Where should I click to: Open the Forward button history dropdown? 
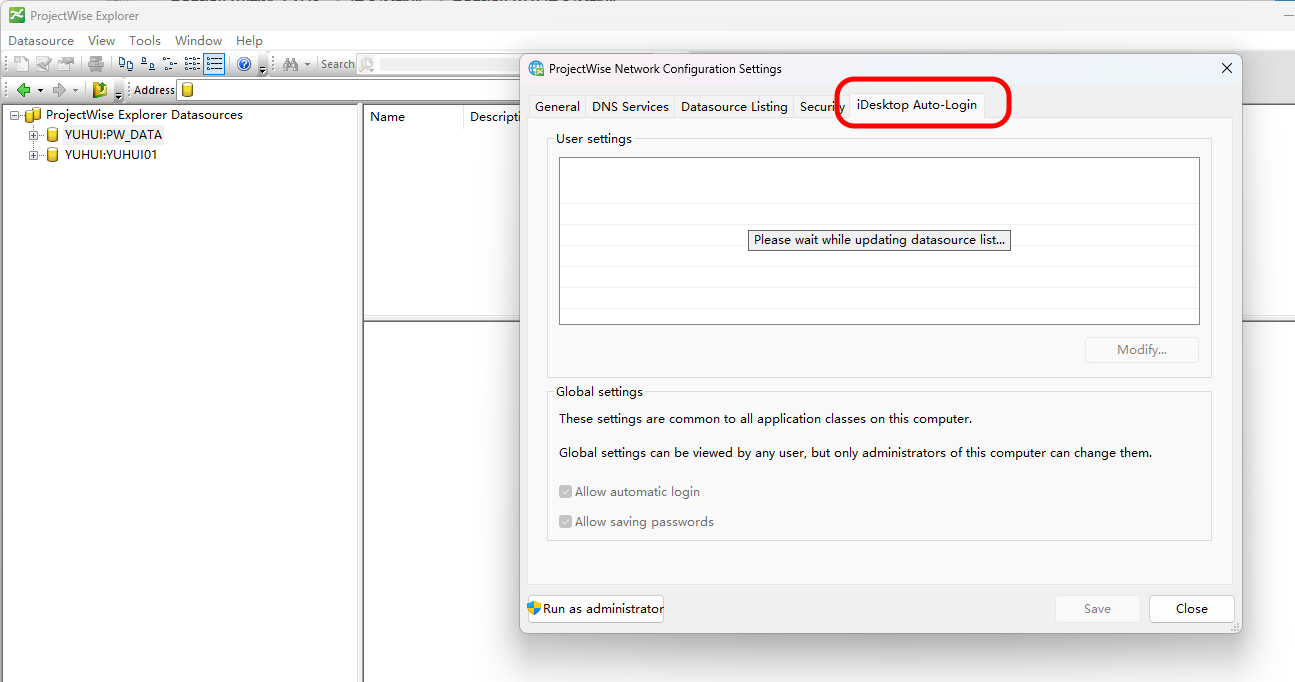[75, 90]
